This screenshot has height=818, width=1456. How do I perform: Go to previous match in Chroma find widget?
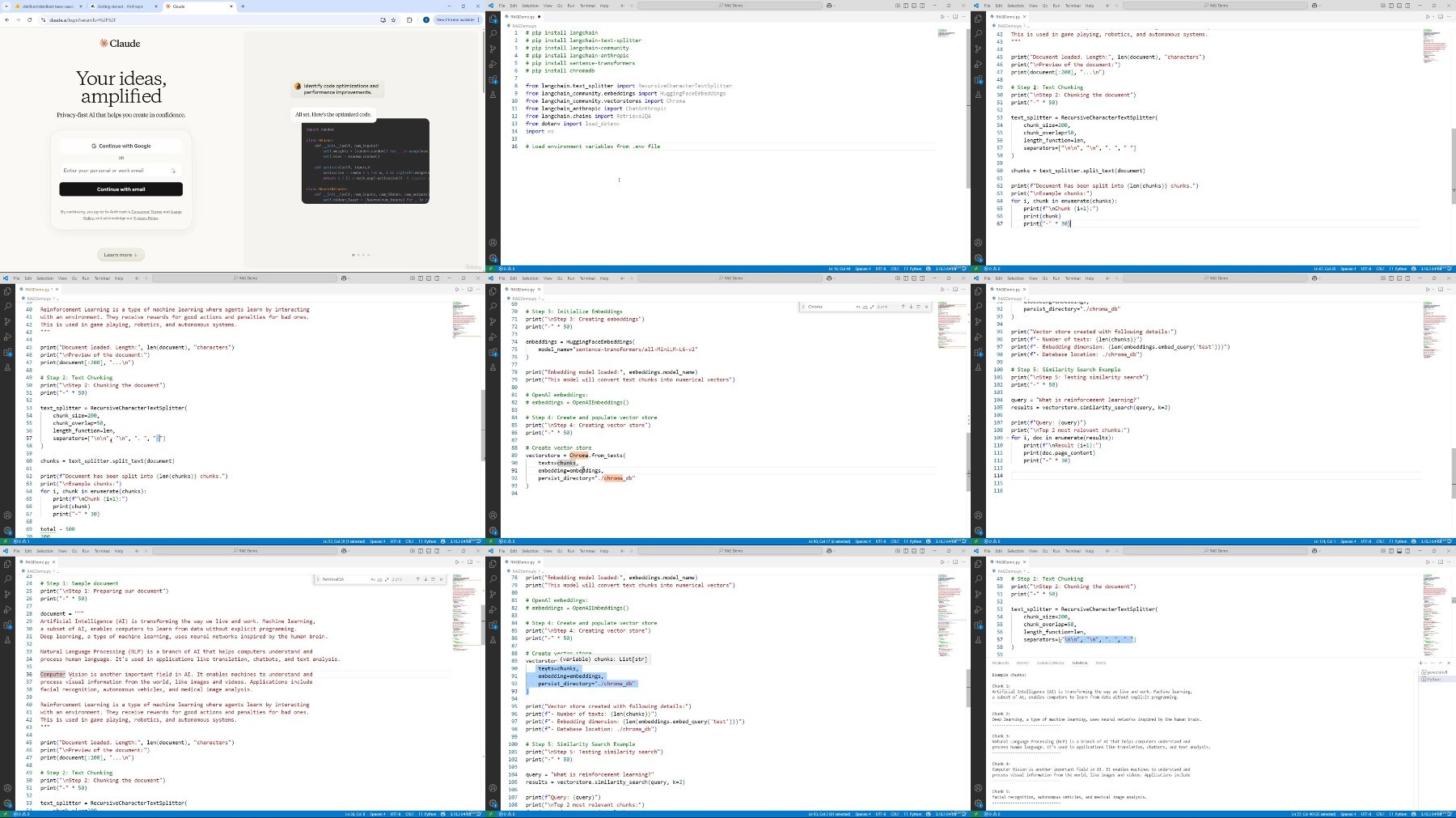tap(903, 307)
